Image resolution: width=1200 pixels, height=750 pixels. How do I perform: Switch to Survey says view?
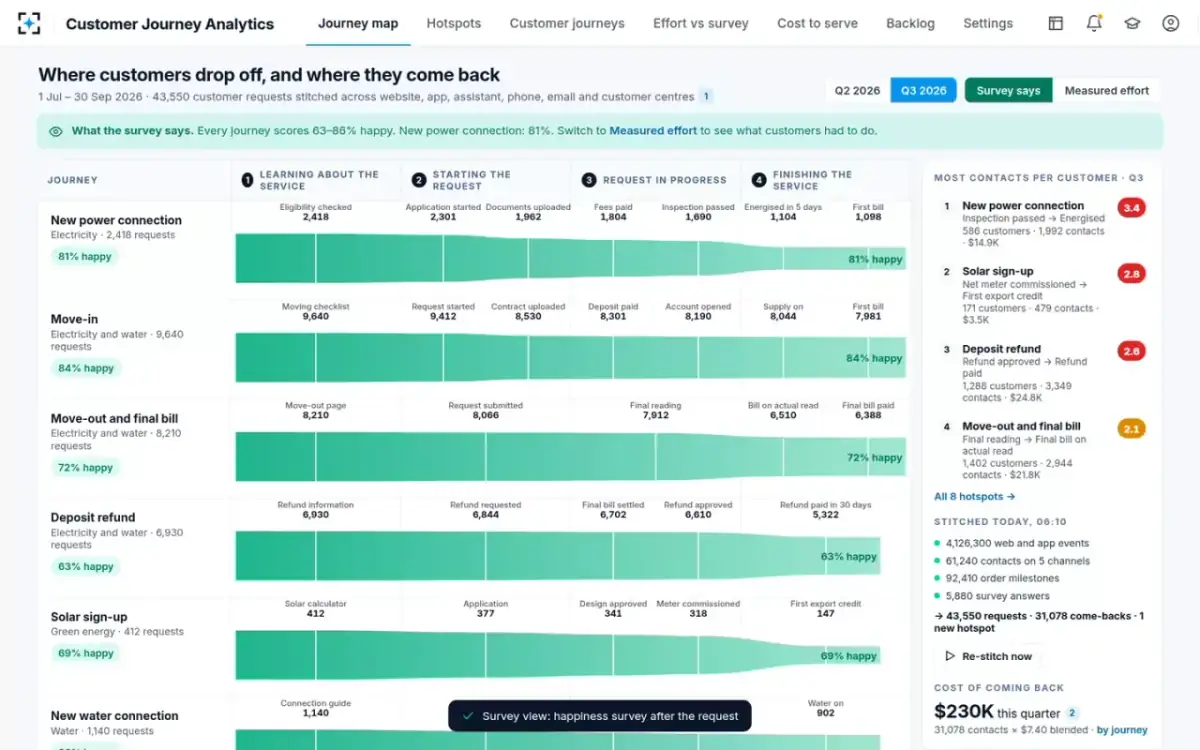point(1008,91)
